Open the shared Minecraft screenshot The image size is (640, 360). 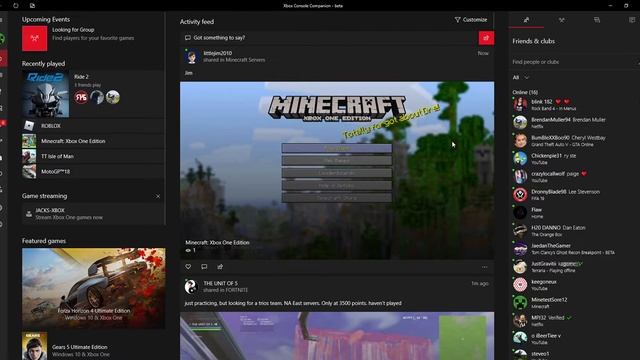(x=337, y=170)
